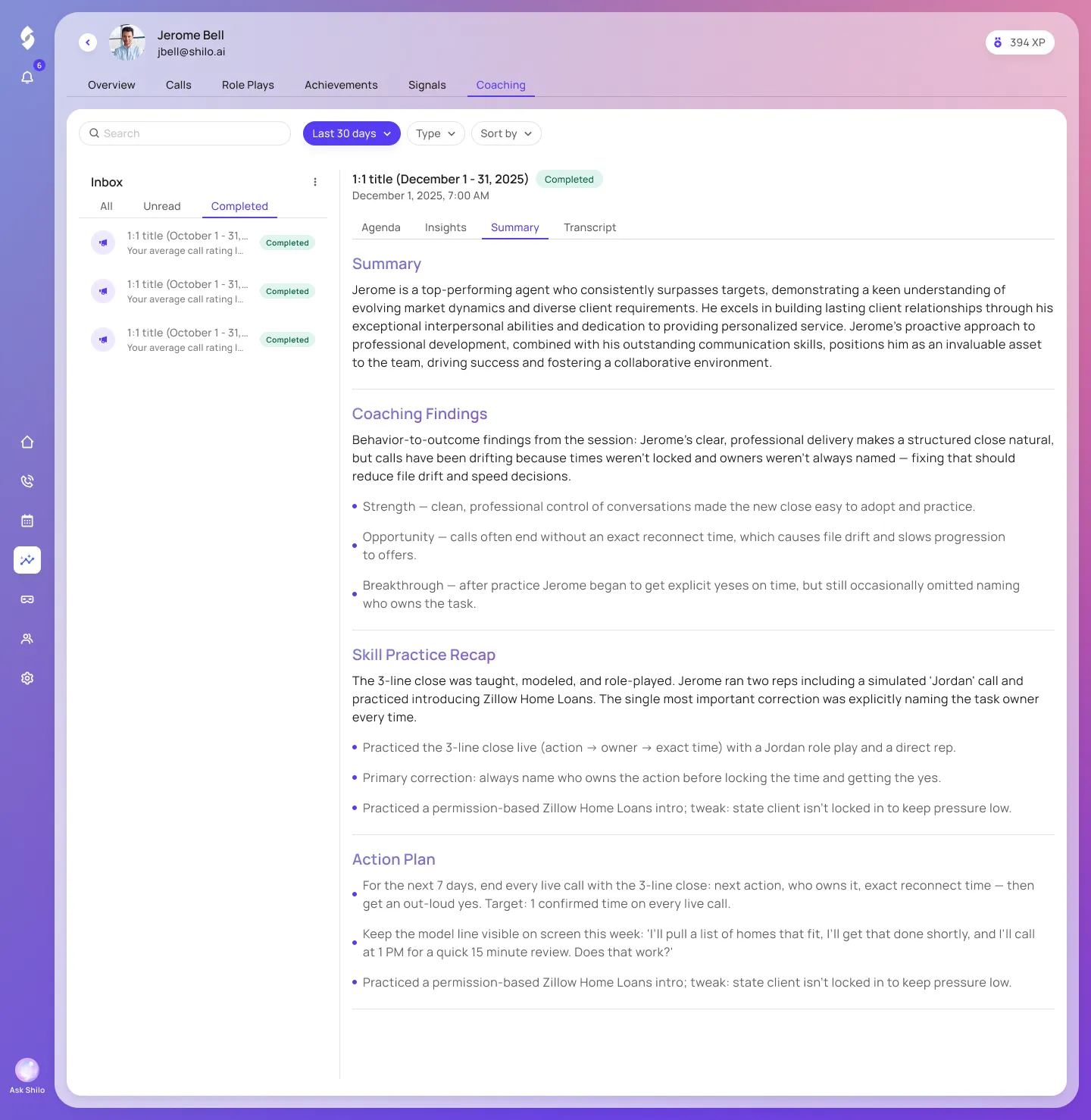The width and height of the screenshot is (1091, 1120).
Task: Switch to the Overview tab
Action: [111, 85]
